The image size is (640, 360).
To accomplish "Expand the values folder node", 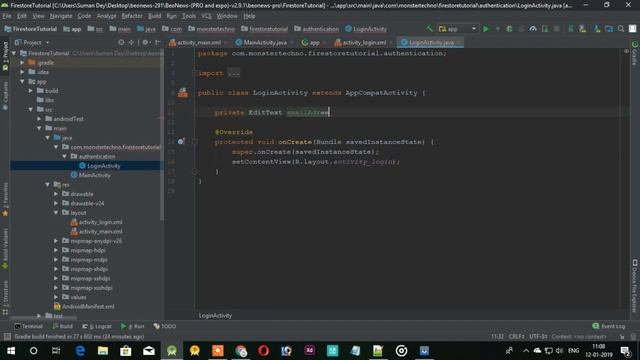I will (x=56, y=297).
